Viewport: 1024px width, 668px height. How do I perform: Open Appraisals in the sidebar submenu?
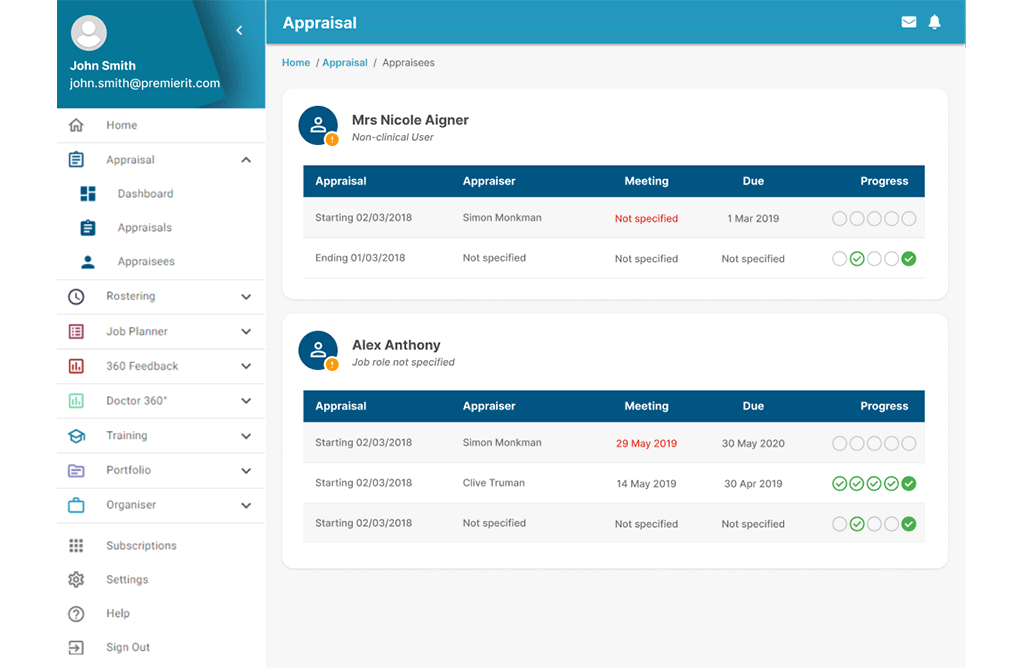(x=145, y=227)
